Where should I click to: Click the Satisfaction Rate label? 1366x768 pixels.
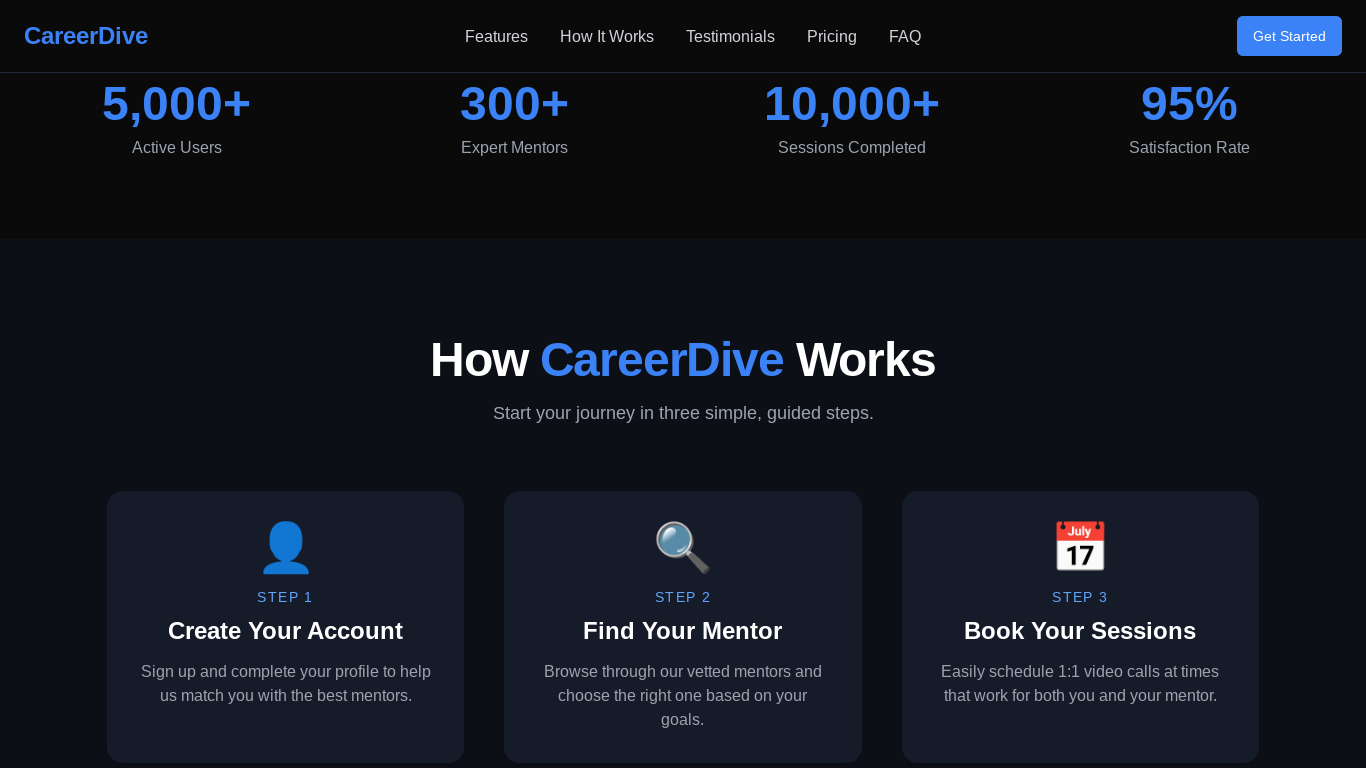click(1189, 148)
